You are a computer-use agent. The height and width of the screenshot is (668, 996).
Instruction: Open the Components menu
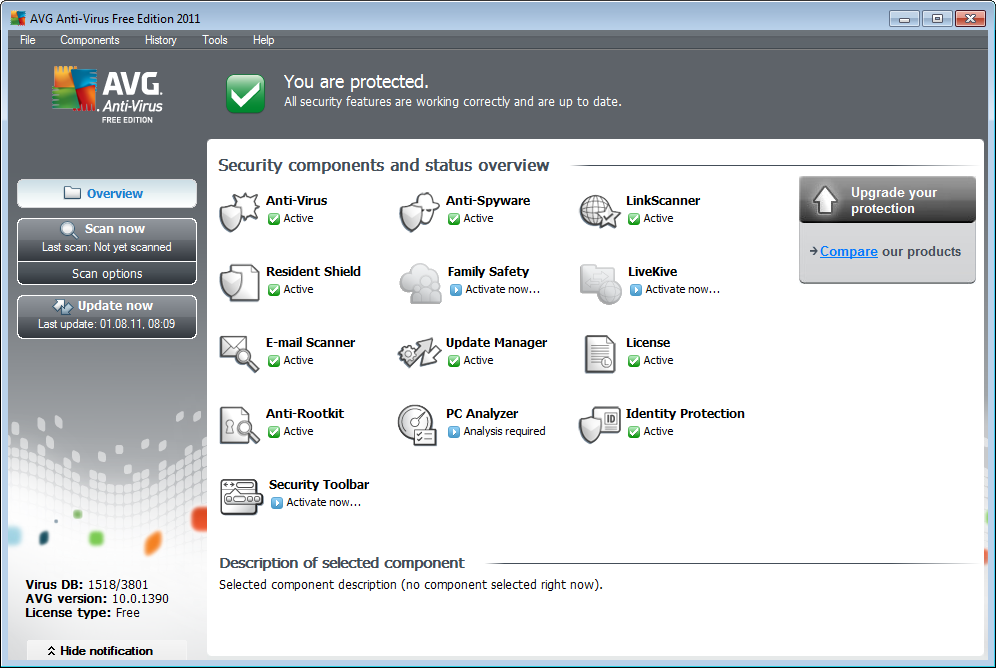coord(89,40)
